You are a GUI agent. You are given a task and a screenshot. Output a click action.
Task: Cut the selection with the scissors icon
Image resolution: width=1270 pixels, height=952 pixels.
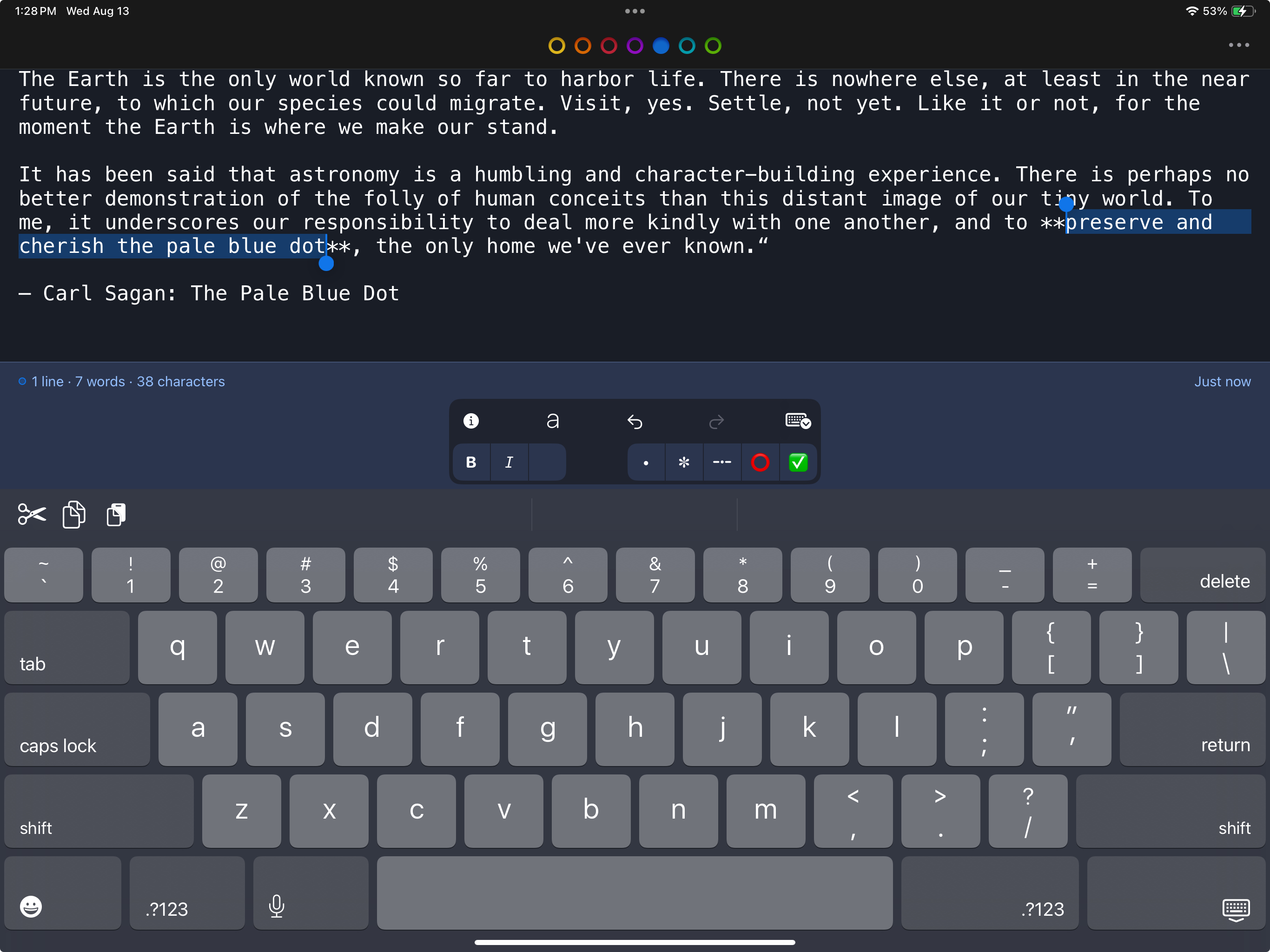32,514
